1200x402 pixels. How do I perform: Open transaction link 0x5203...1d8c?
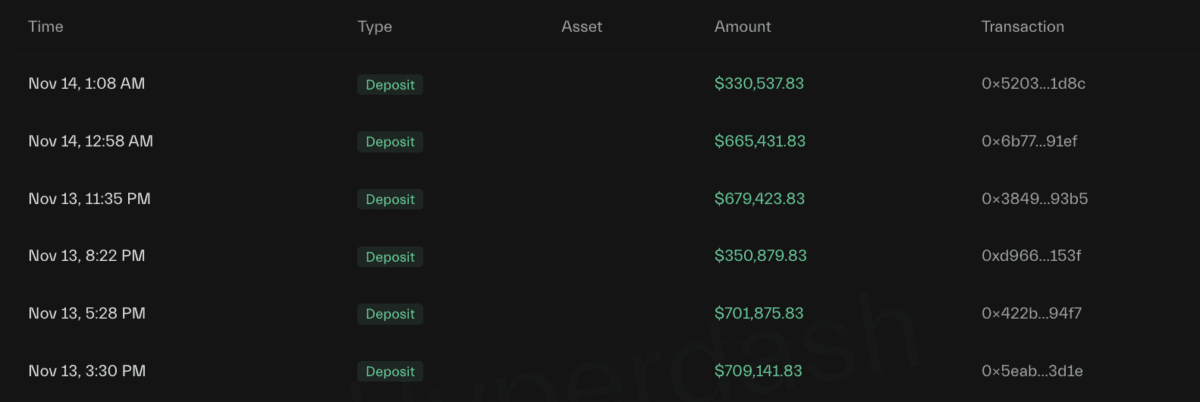tap(1033, 84)
